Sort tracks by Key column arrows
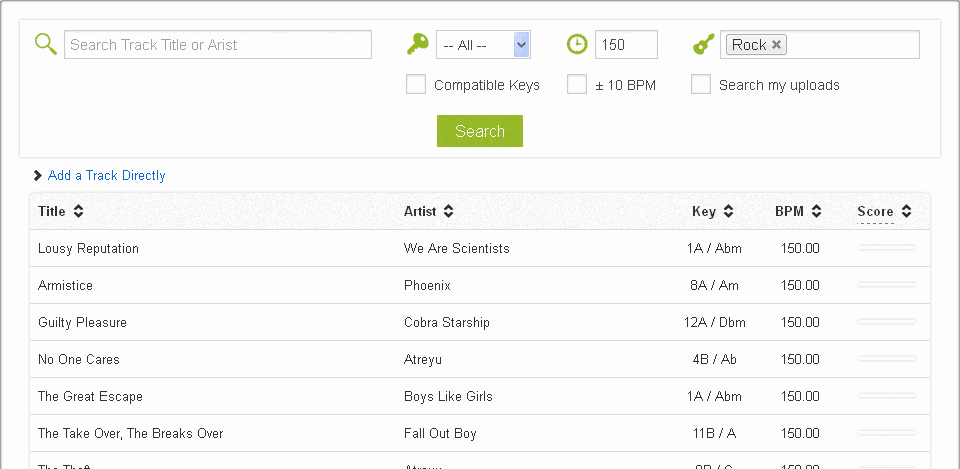The height and width of the screenshot is (469, 960). tap(728, 211)
